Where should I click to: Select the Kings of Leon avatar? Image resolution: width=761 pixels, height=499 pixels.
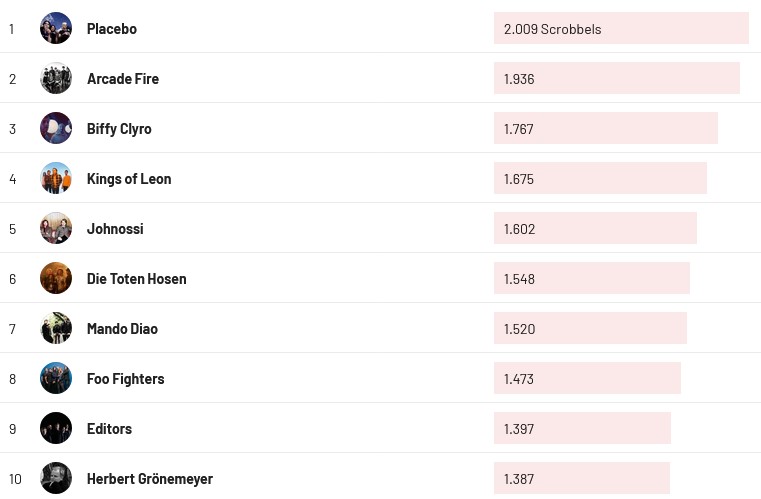[x=56, y=178]
